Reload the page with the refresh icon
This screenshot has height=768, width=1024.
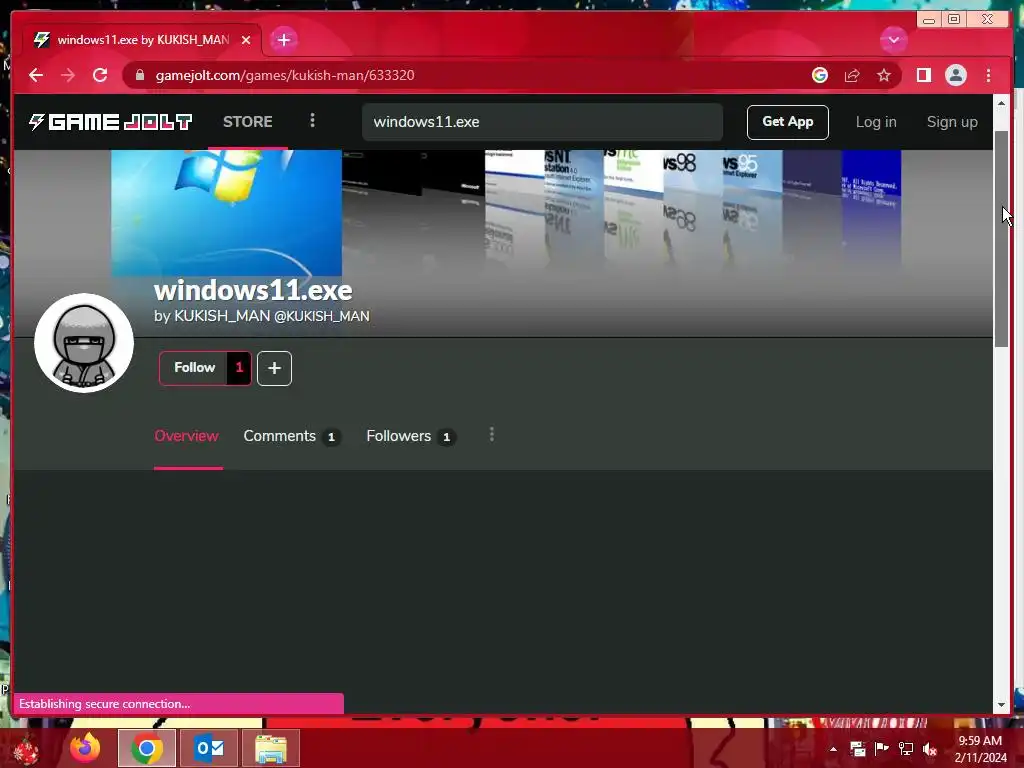pos(100,75)
